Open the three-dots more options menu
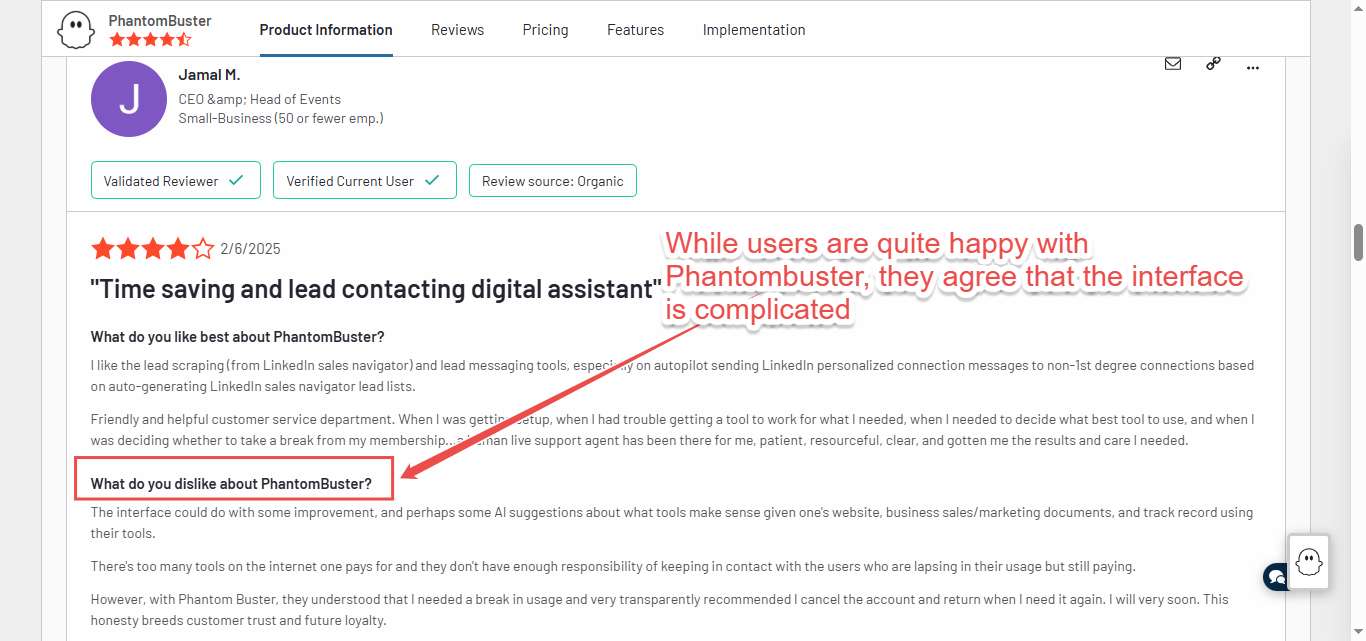Screen dimensions: 1366x641 pos(1253,67)
